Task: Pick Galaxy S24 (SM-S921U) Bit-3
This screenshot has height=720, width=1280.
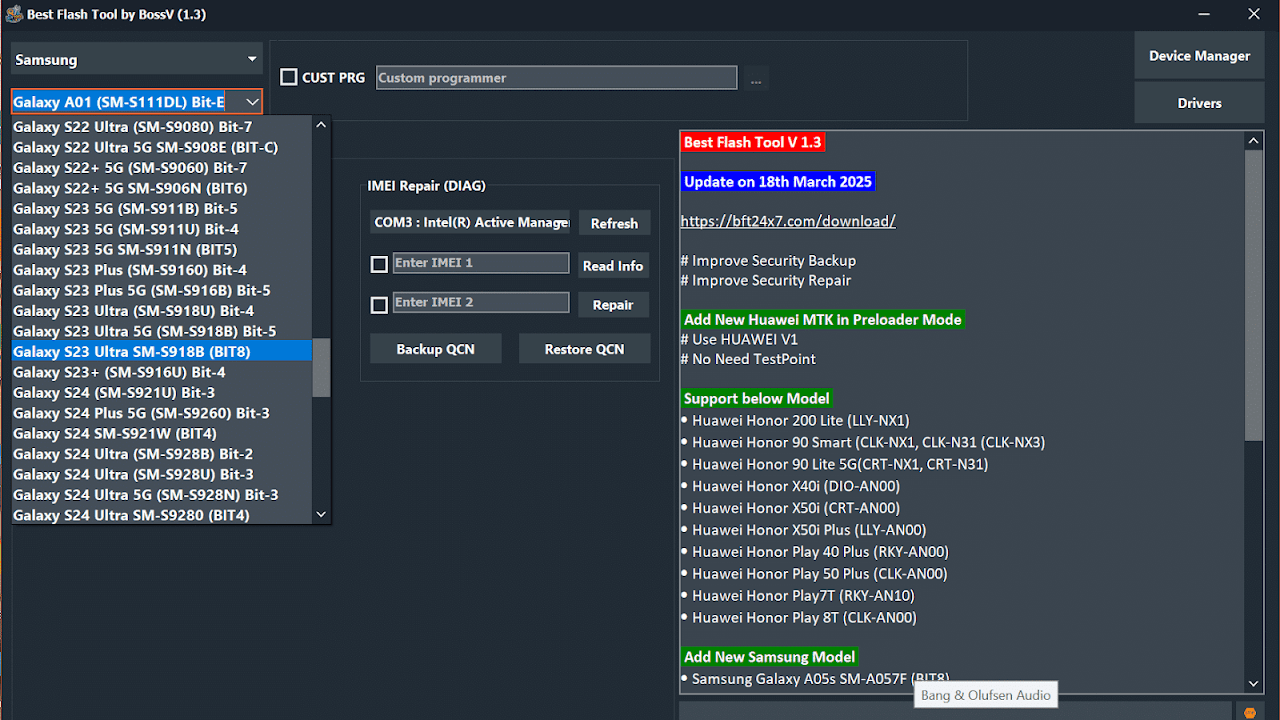Action: point(162,392)
